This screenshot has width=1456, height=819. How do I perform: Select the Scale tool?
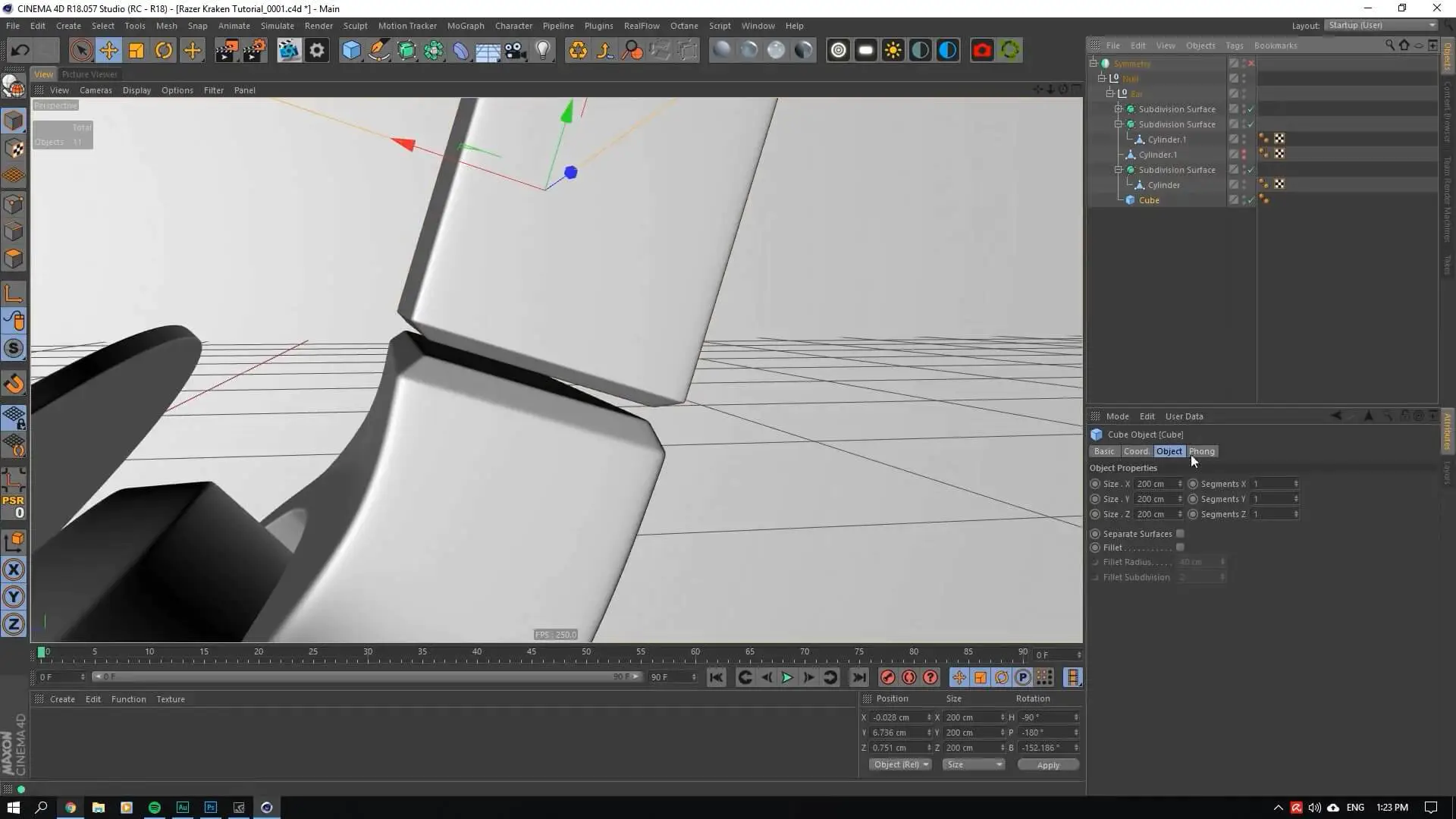pyautogui.click(x=136, y=51)
